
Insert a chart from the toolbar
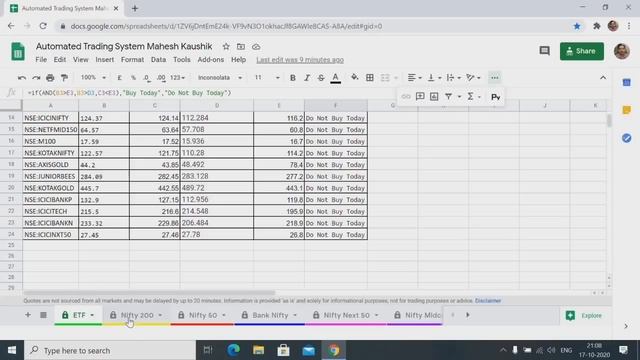point(434,96)
